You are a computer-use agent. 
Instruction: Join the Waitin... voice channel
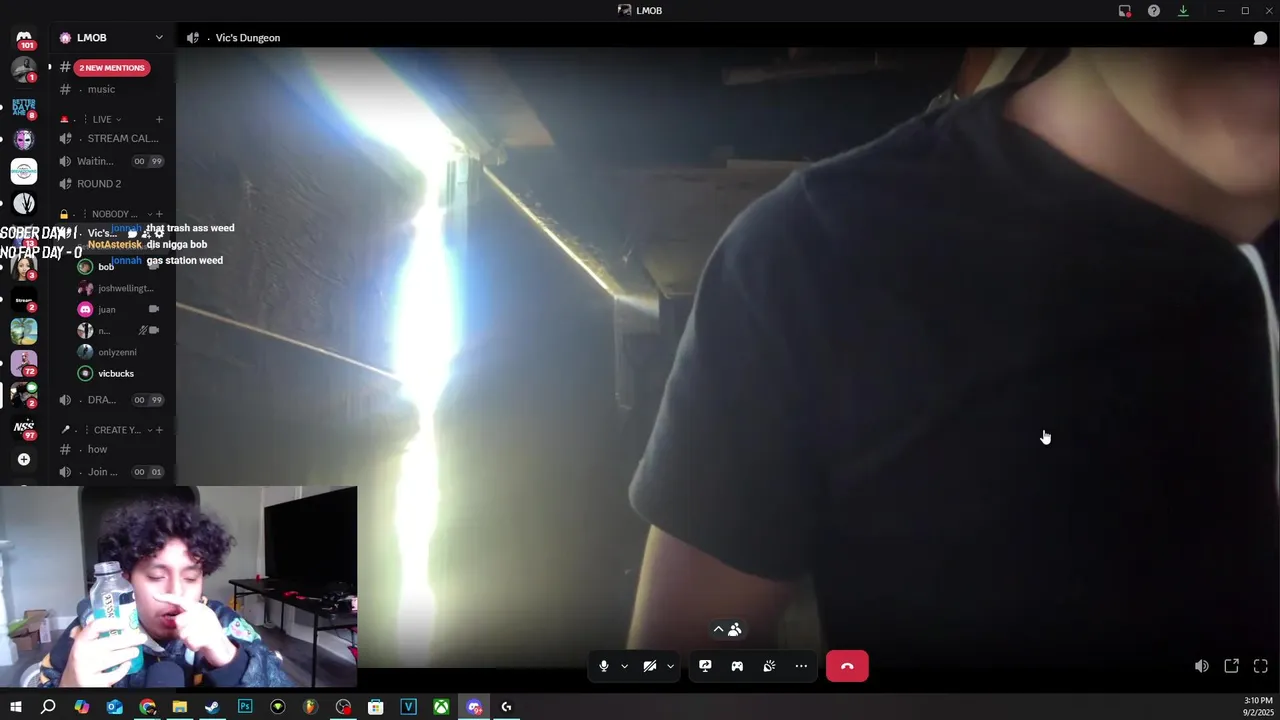tap(112, 161)
